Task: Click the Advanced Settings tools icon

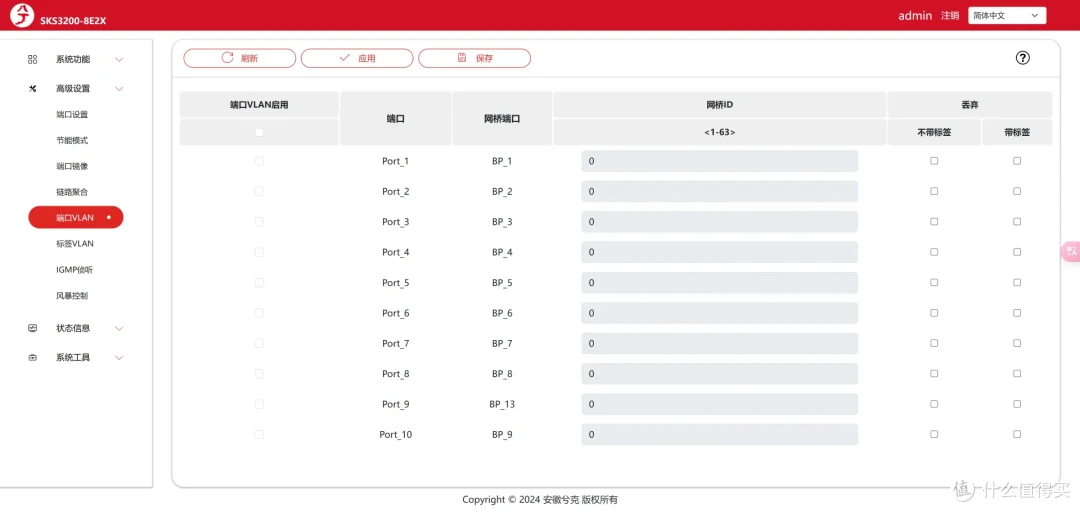Action: coord(32,88)
